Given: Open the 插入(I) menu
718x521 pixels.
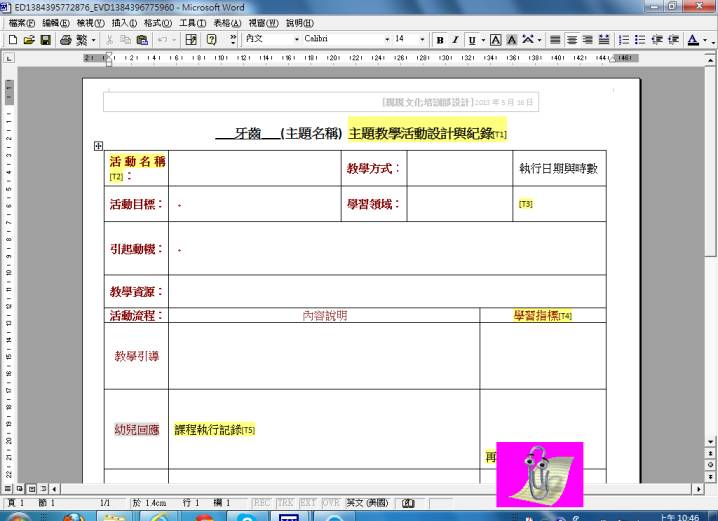Looking at the screenshot, I should (124, 22).
